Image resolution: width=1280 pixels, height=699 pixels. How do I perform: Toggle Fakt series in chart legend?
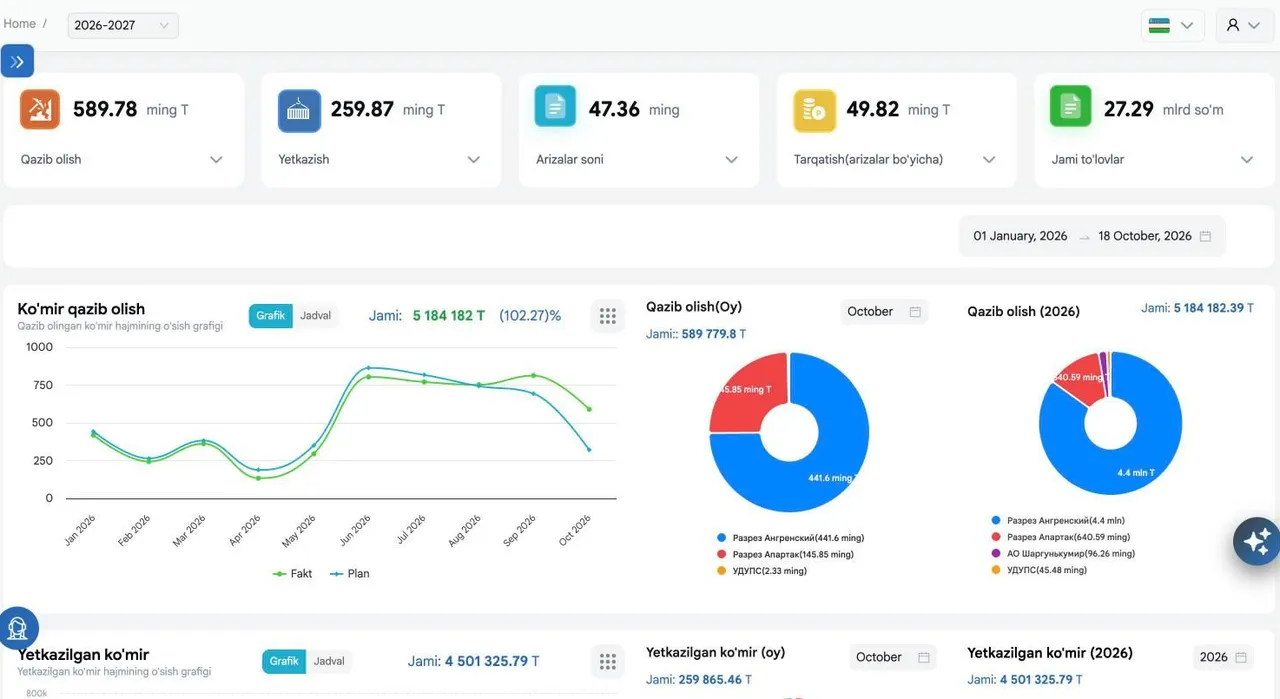(x=292, y=574)
